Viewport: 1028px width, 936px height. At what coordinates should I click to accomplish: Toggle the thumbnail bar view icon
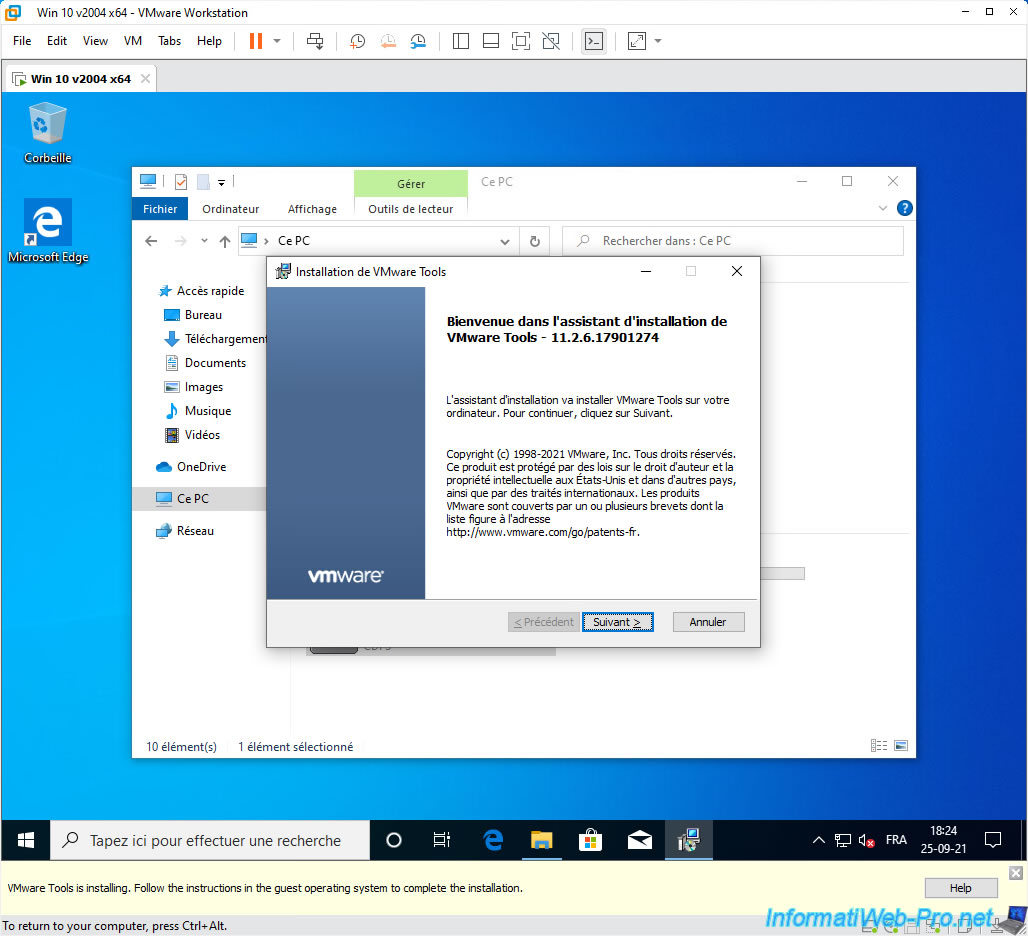[491, 41]
